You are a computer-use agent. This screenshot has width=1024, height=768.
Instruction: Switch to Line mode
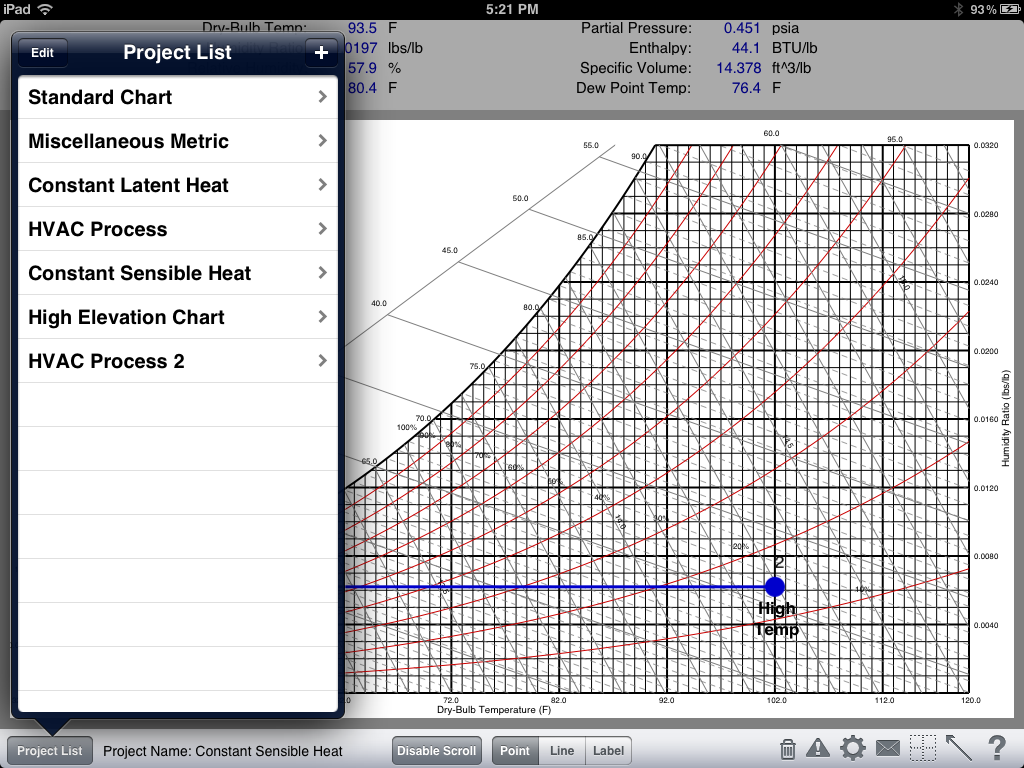(562, 751)
